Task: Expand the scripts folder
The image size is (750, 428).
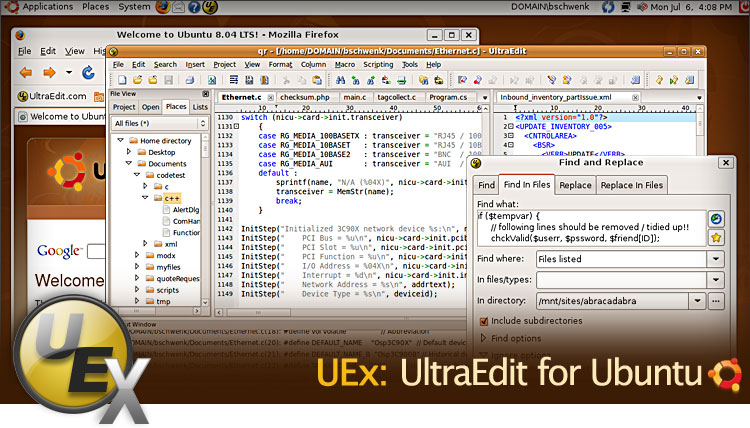Action: click(x=137, y=290)
